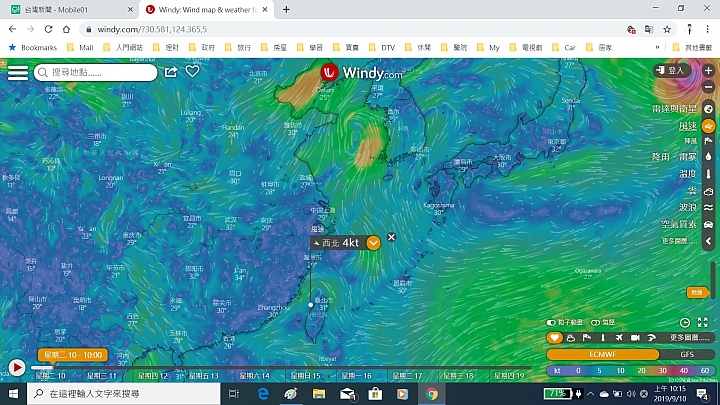Click the Windy.com logo
The image size is (720, 405).
(361, 73)
